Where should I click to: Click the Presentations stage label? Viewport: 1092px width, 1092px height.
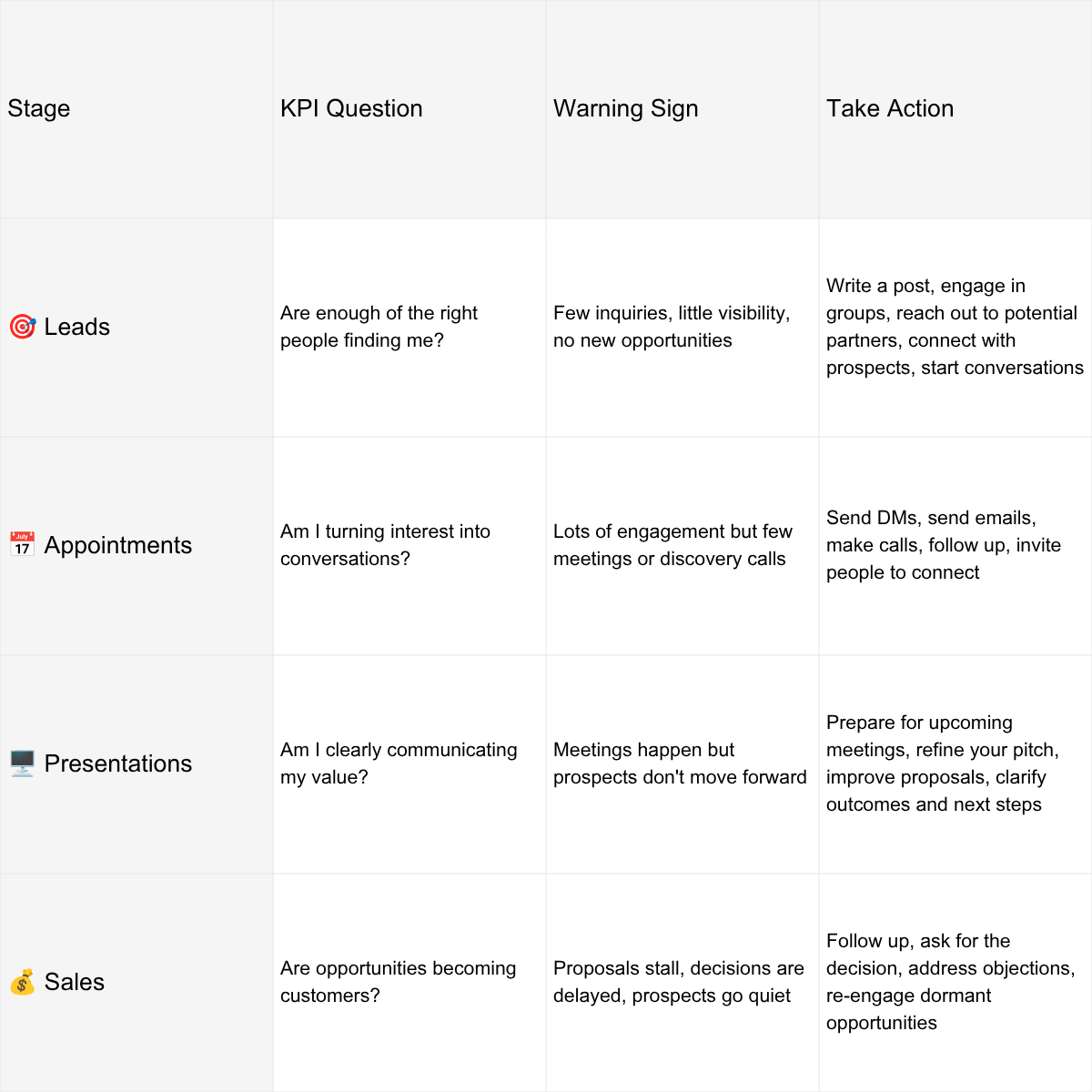(118, 763)
